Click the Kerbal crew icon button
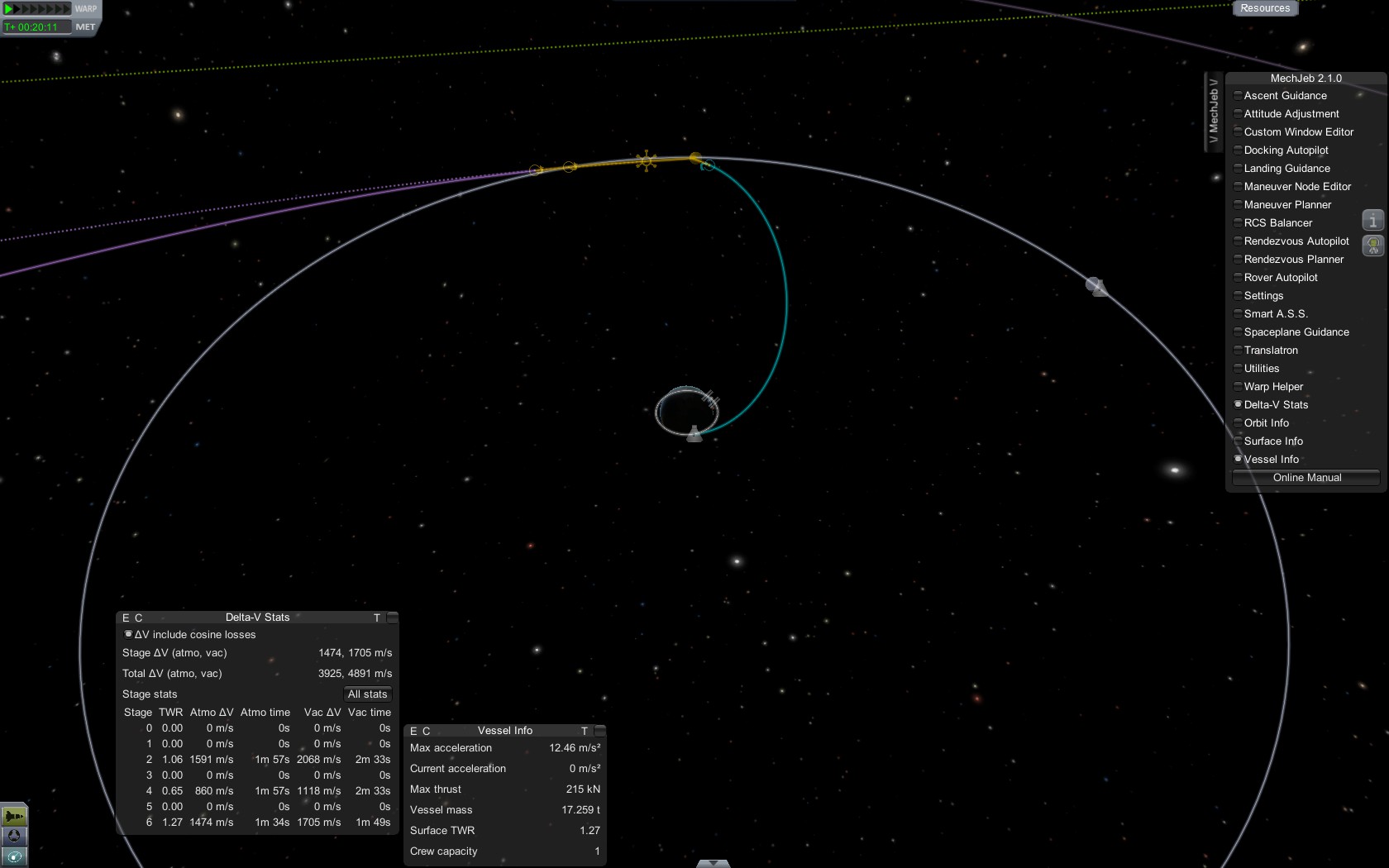The width and height of the screenshot is (1389, 868). [1372, 246]
